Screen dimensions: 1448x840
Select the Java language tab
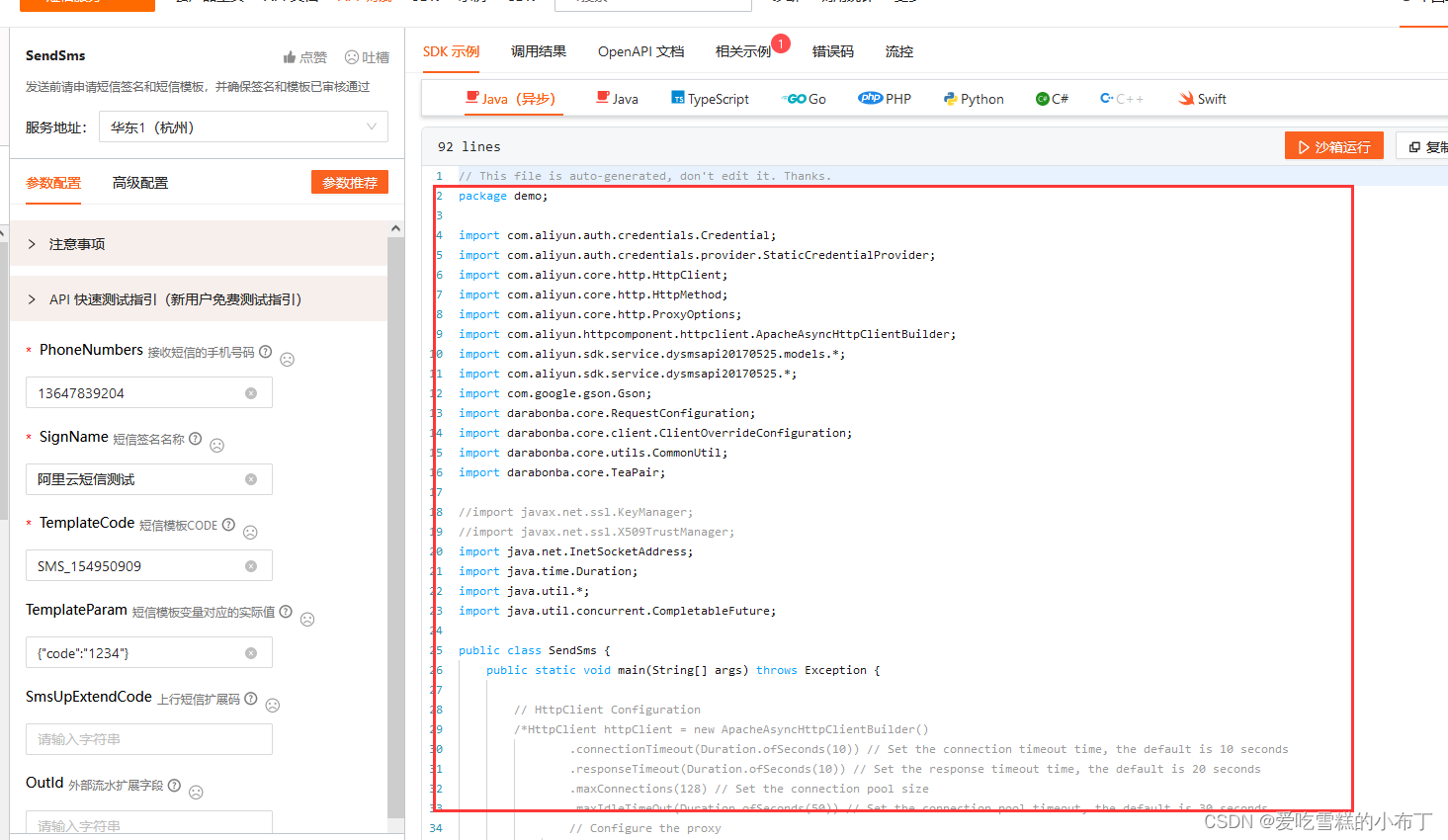[617, 99]
